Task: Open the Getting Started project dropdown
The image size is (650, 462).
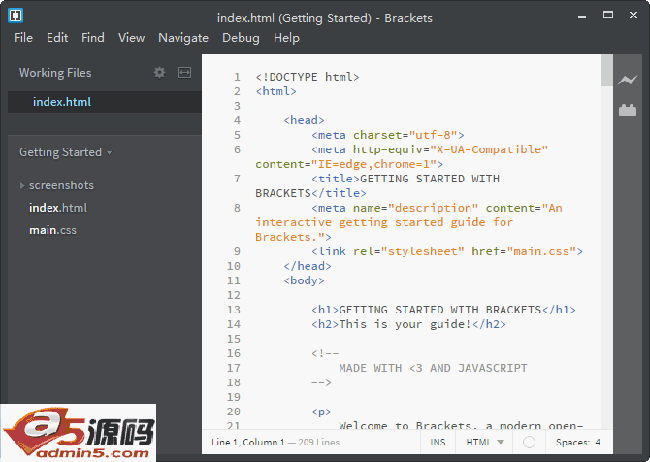Action: coord(65,152)
